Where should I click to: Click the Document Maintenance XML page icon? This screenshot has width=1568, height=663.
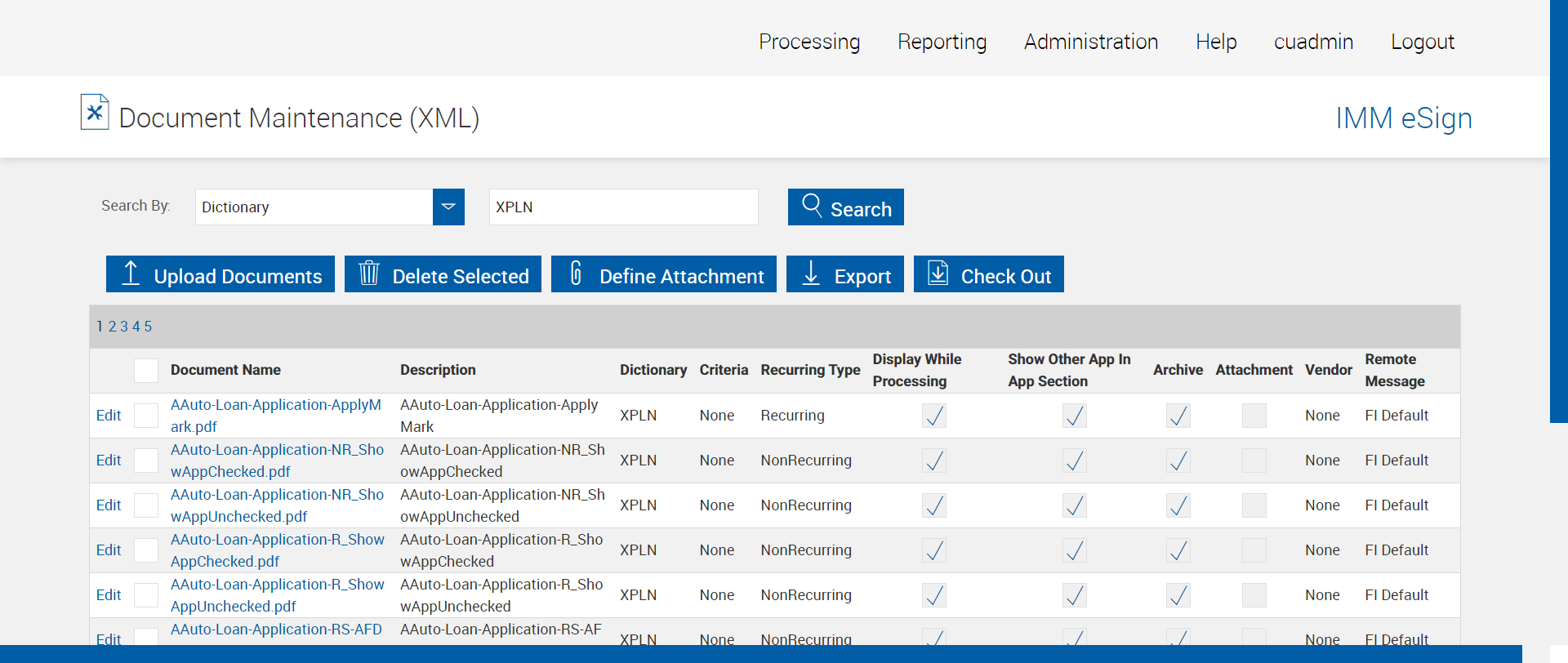(95, 112)
